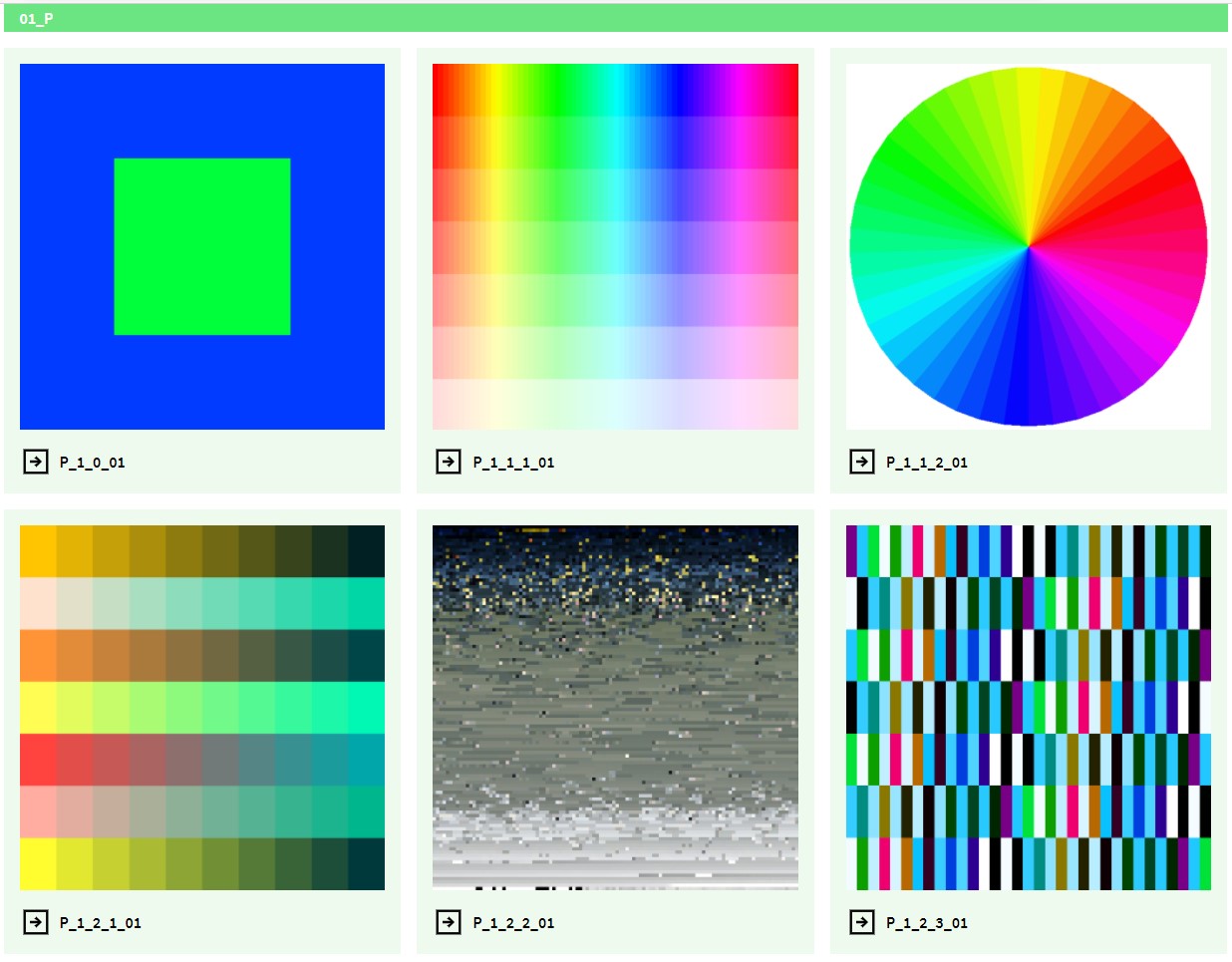The height and width of the screenshot is (962, 1232).
Task: Select the arrow icon under the color wheel
Action: [862, 463]
